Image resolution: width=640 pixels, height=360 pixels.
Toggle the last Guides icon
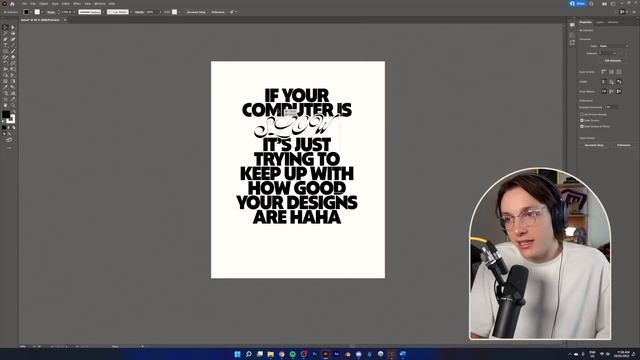click(619, 82)
